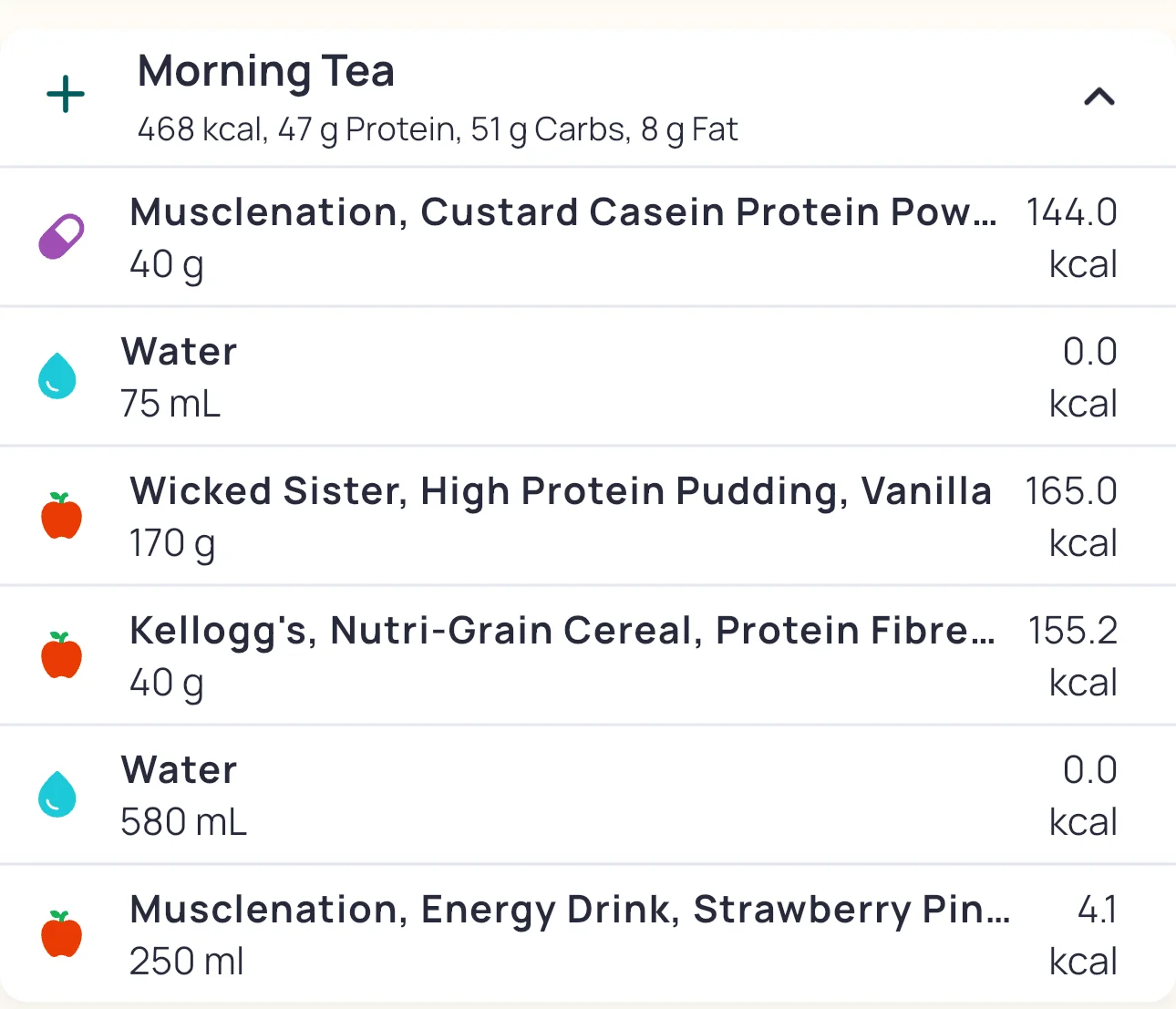Screen dimensions: 1176x1009
Task: Click the apple icon beside Kellogg's Nutri-Grain
Action: pyautogui.click(x=61, y=655)
